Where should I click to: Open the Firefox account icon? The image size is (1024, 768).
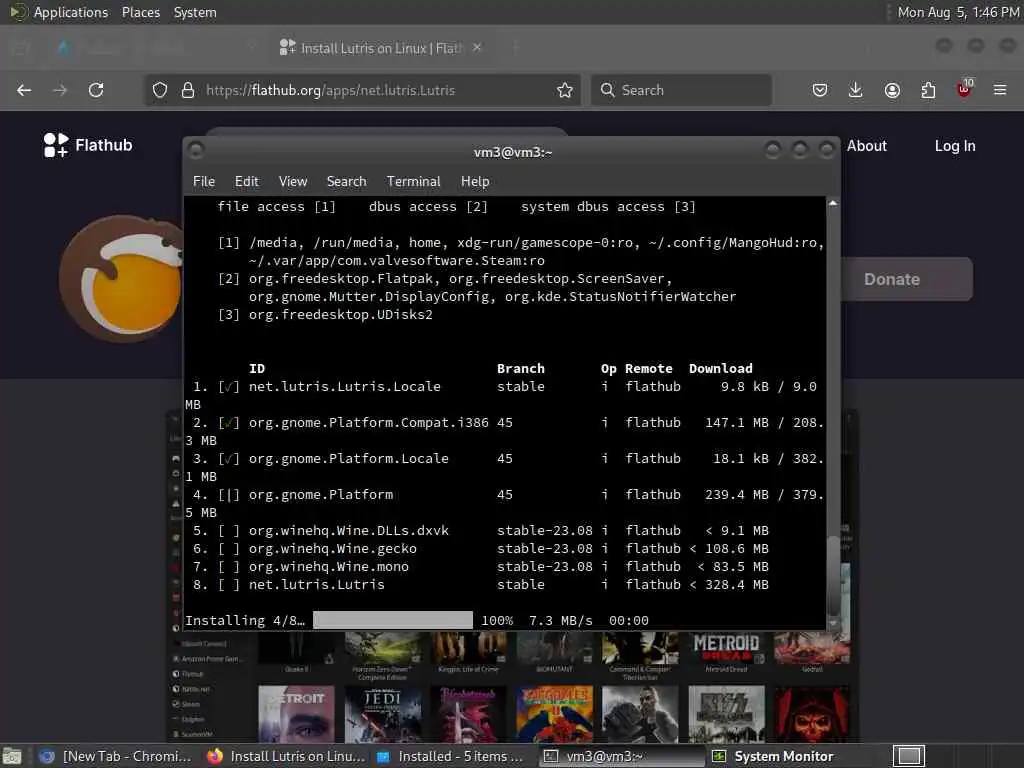click(x=892, y=90)
